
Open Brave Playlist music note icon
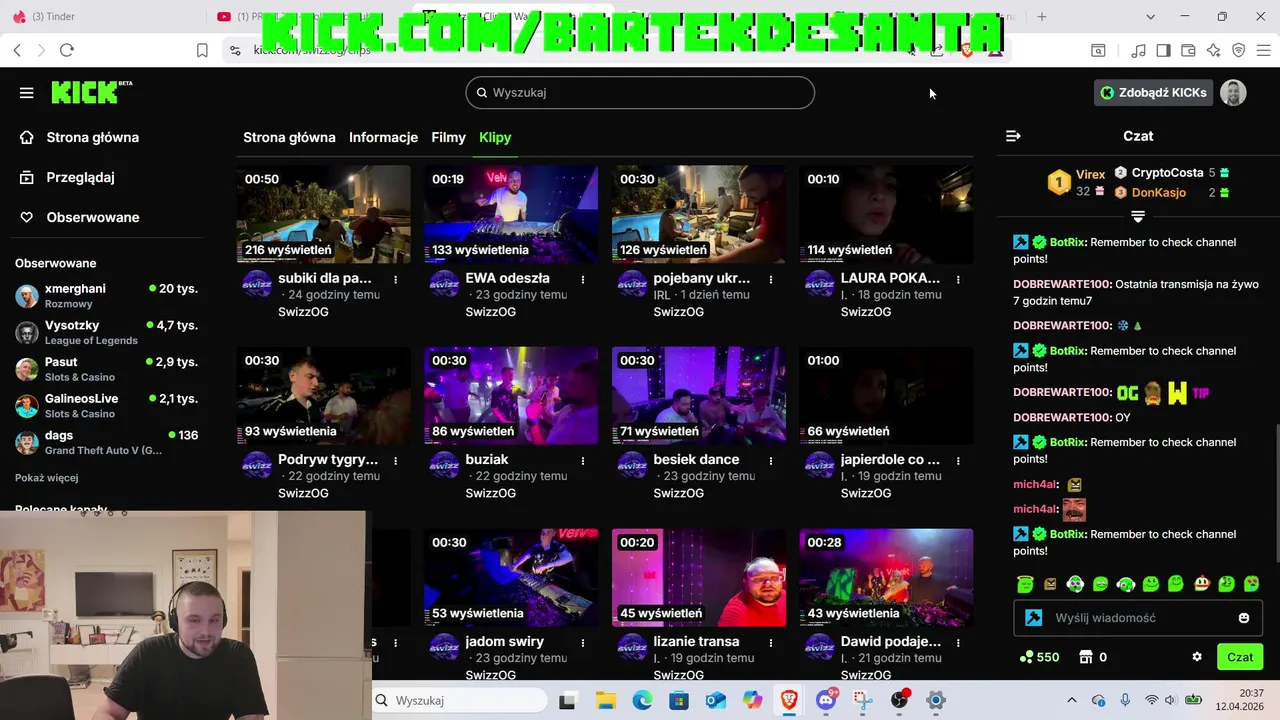1138,50
